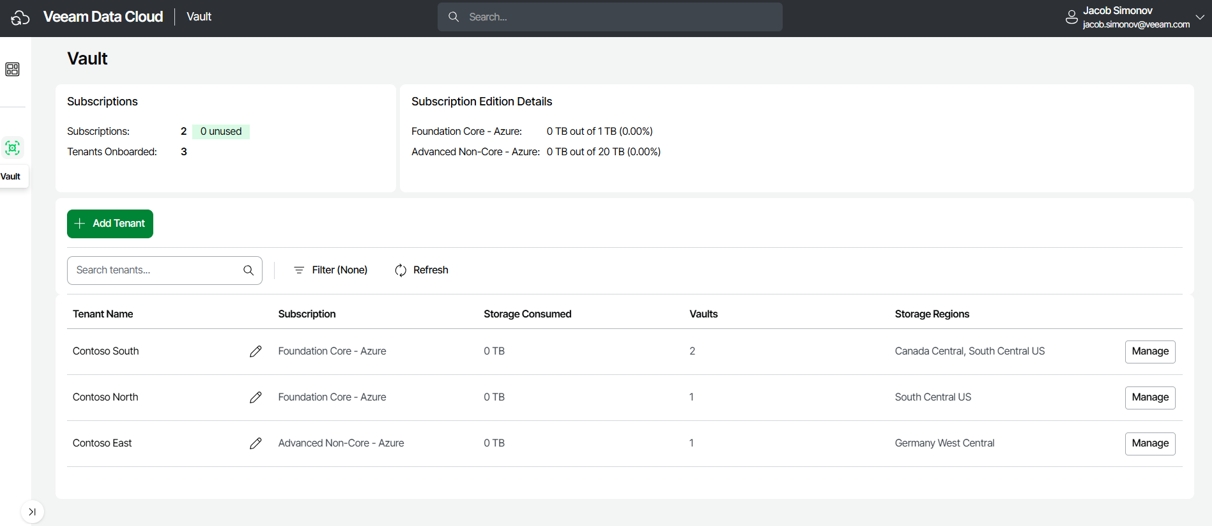Click the Tenants Onboarded label
The image size is (1212, 526).
click(112, 152)
